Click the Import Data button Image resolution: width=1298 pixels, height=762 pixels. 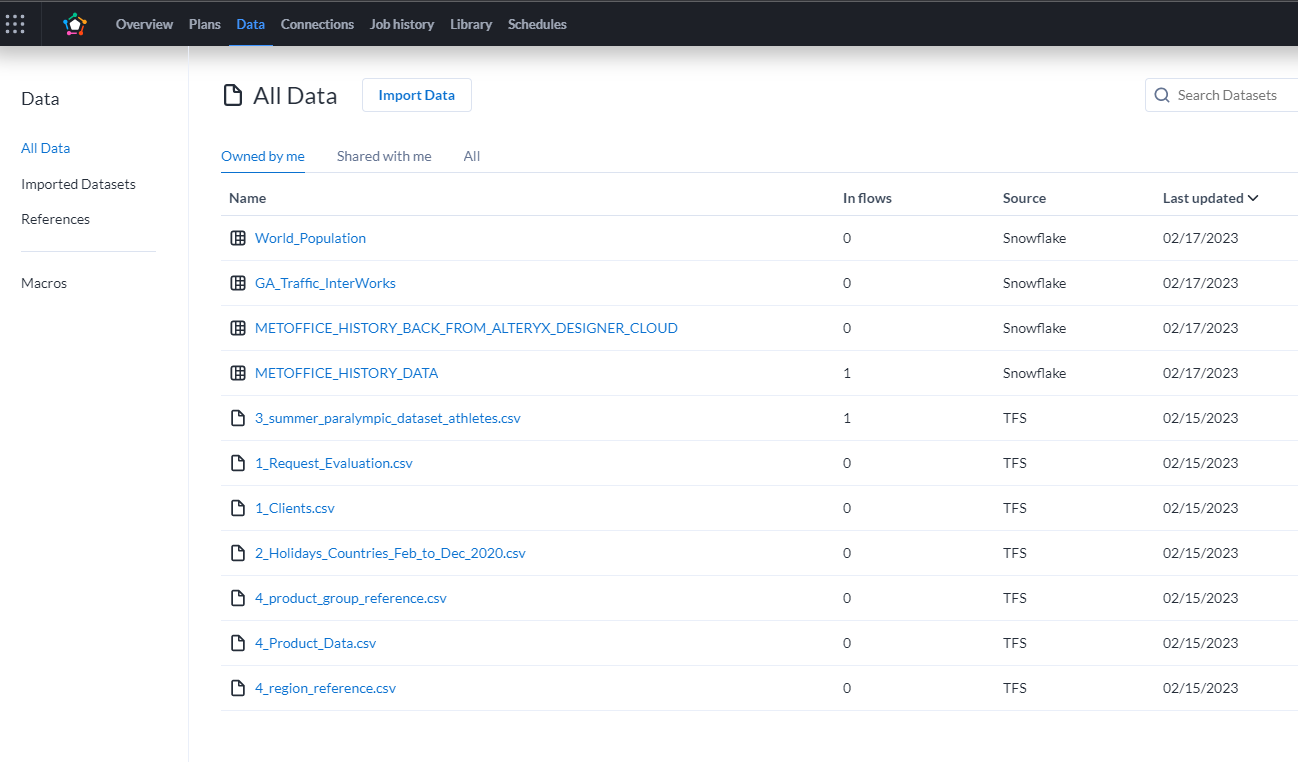coord(416,95)
